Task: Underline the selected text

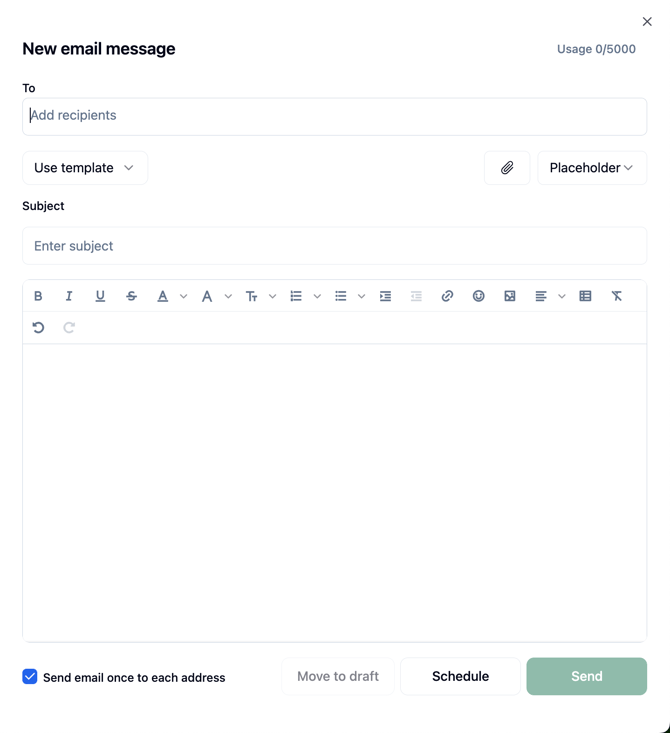Action: tap(100, 296)
